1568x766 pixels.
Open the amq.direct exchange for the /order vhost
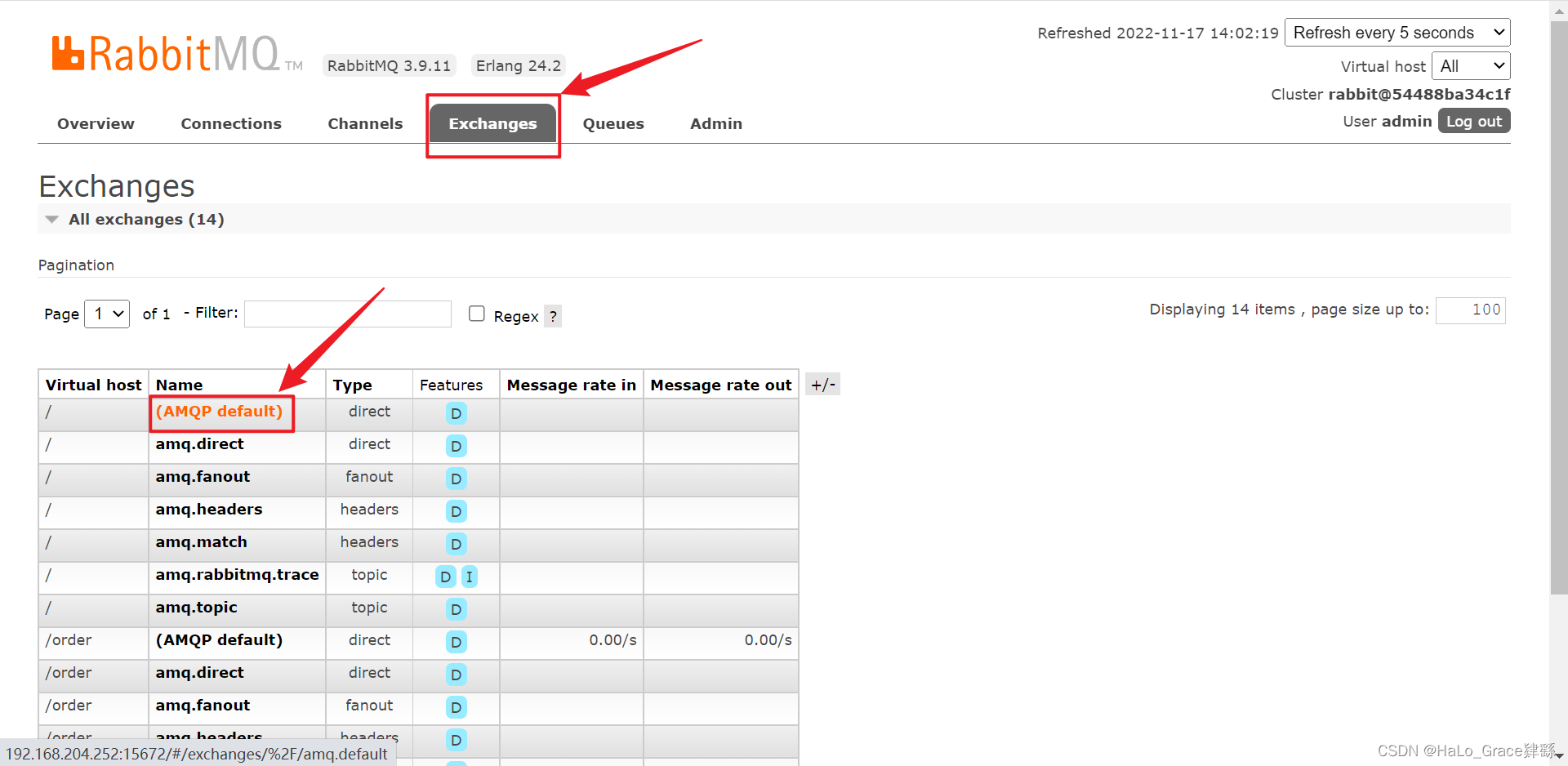pos(200,672)
